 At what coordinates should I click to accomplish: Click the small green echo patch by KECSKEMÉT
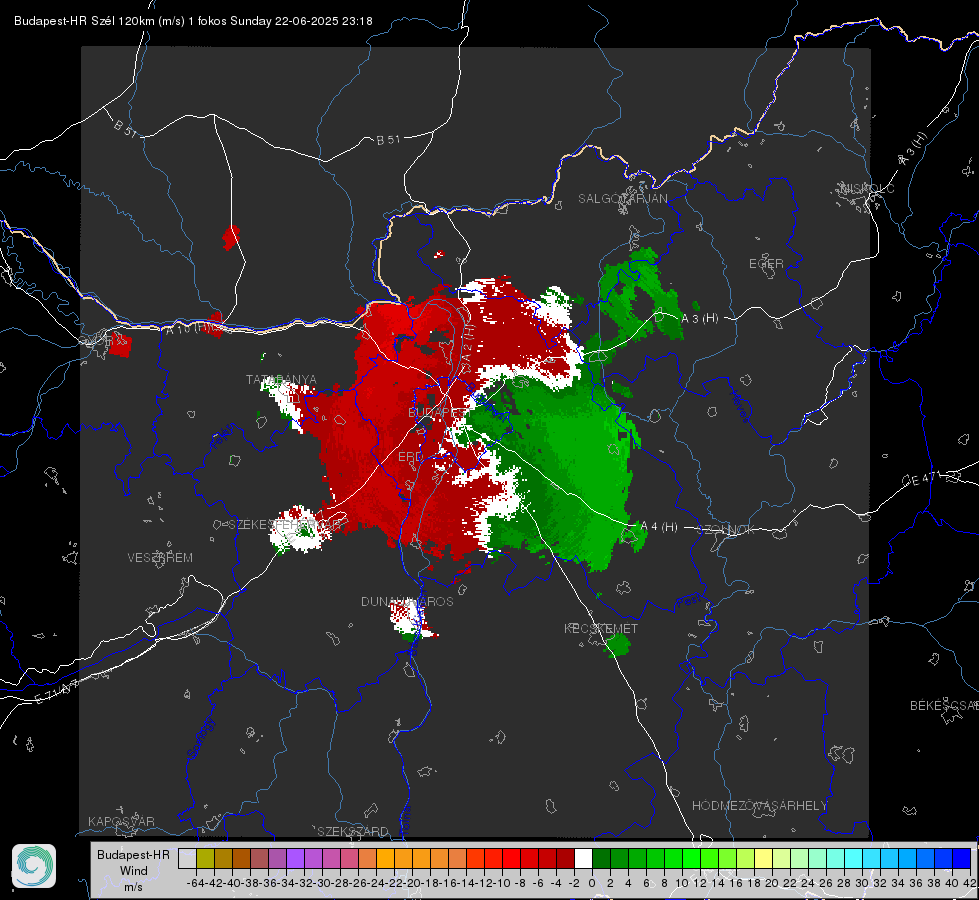coord(617,645)
